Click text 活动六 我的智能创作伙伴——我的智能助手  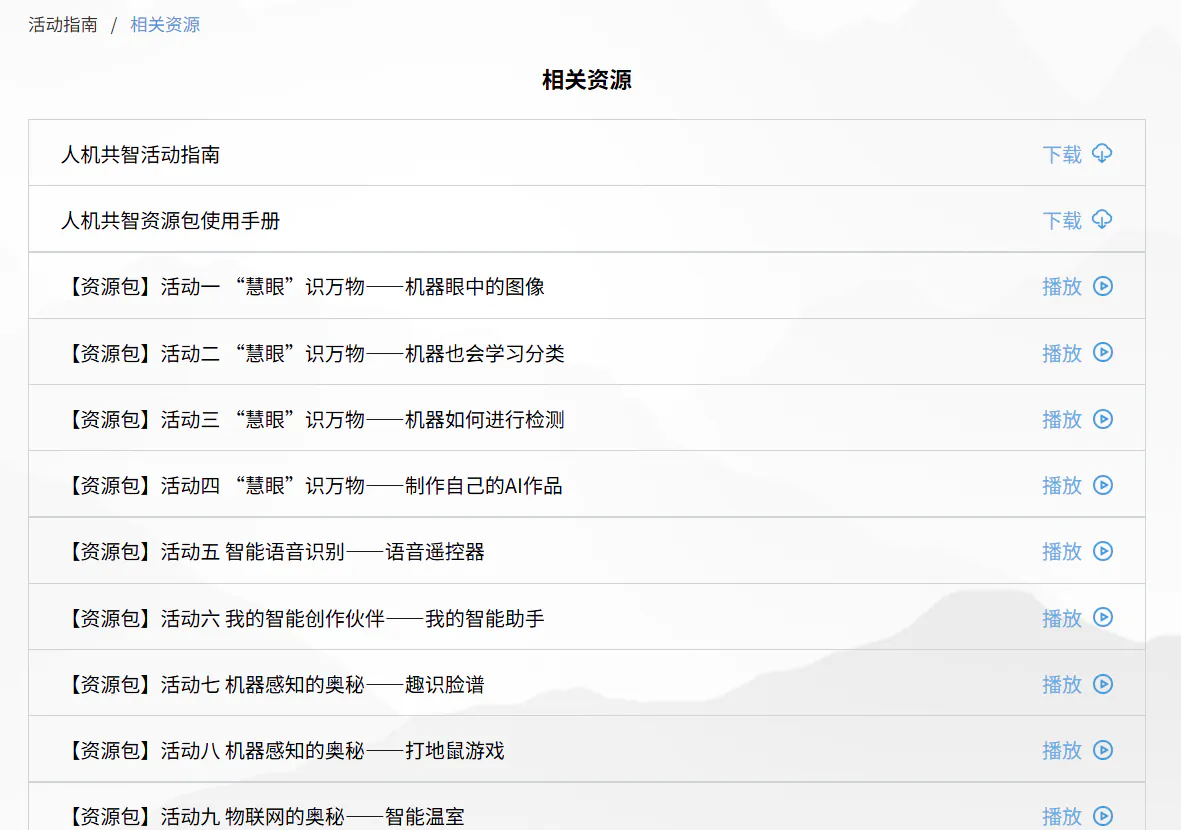(x=352, y=618)
